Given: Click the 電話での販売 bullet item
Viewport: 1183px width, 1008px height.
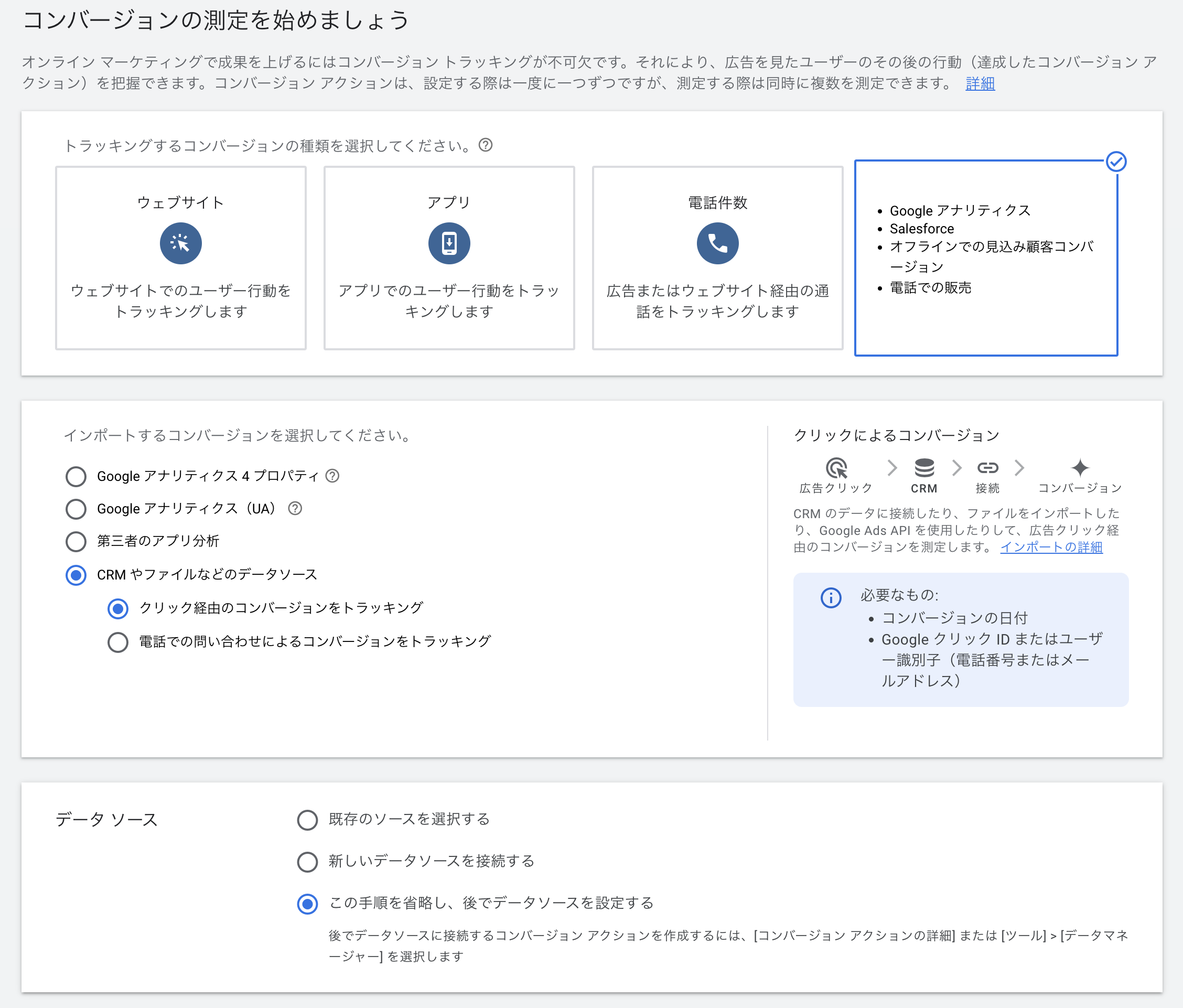Looking at the screenshot, I should (930, 288).
